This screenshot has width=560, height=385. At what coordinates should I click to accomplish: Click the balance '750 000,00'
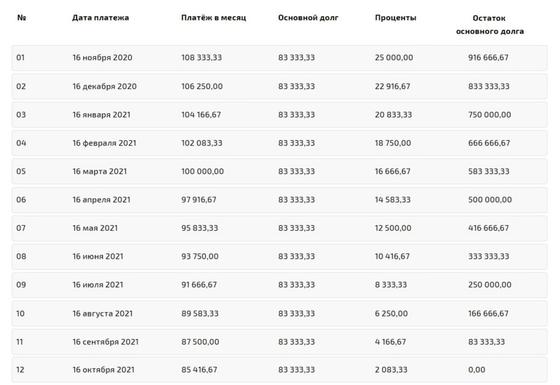[489, 115]
